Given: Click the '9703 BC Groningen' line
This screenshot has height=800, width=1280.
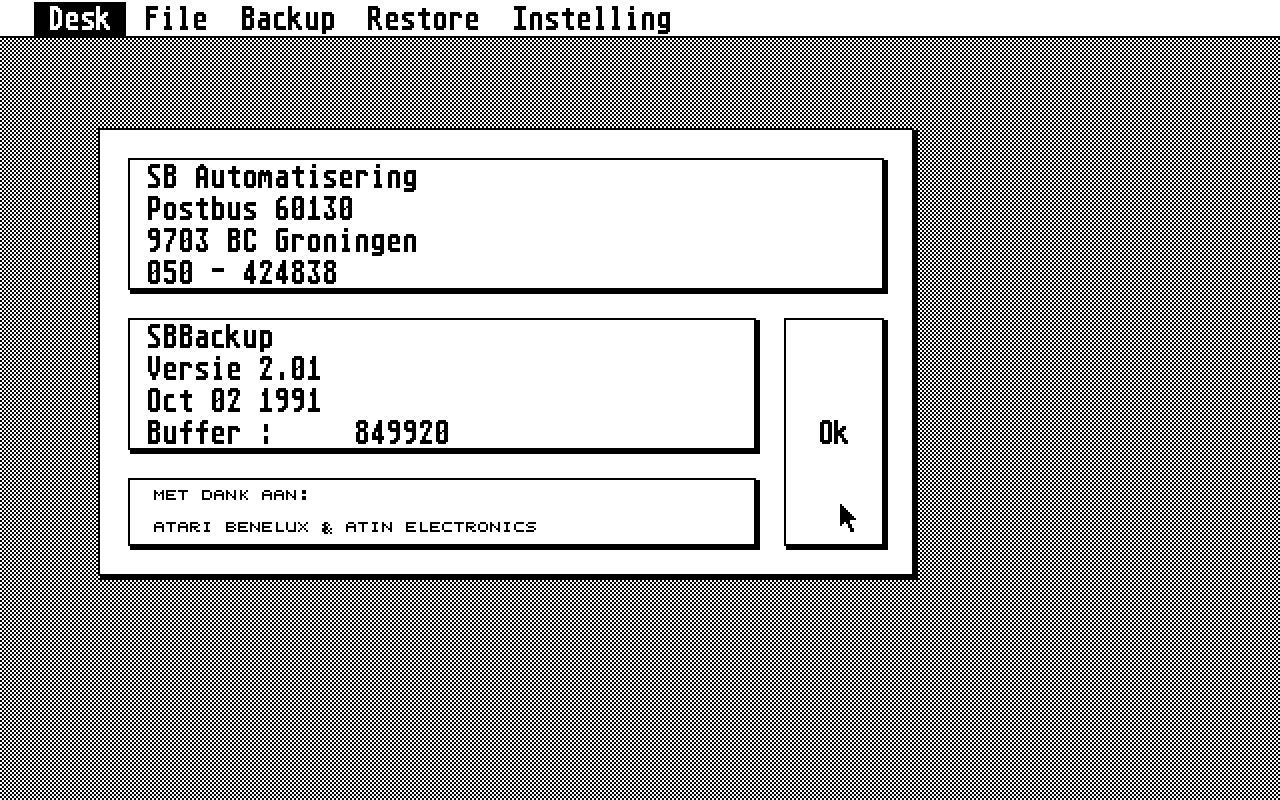Looking at the screenshot, I should coord(282,241).
